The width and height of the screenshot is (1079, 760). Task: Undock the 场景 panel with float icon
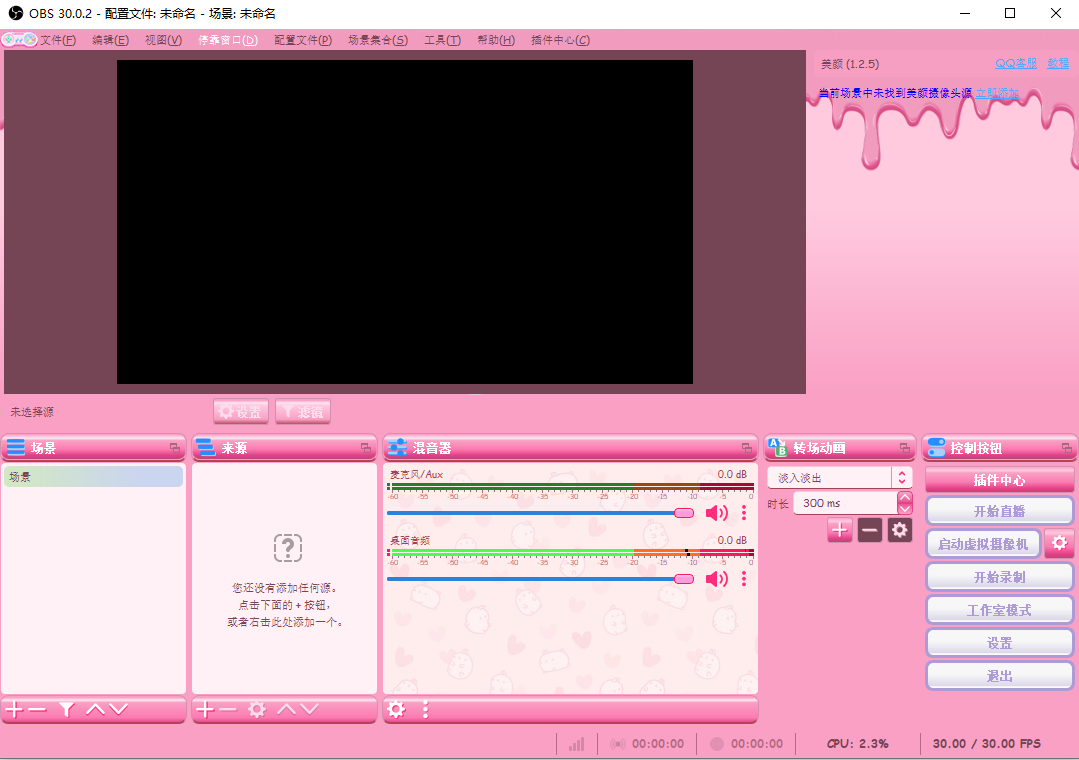[175, 448]
